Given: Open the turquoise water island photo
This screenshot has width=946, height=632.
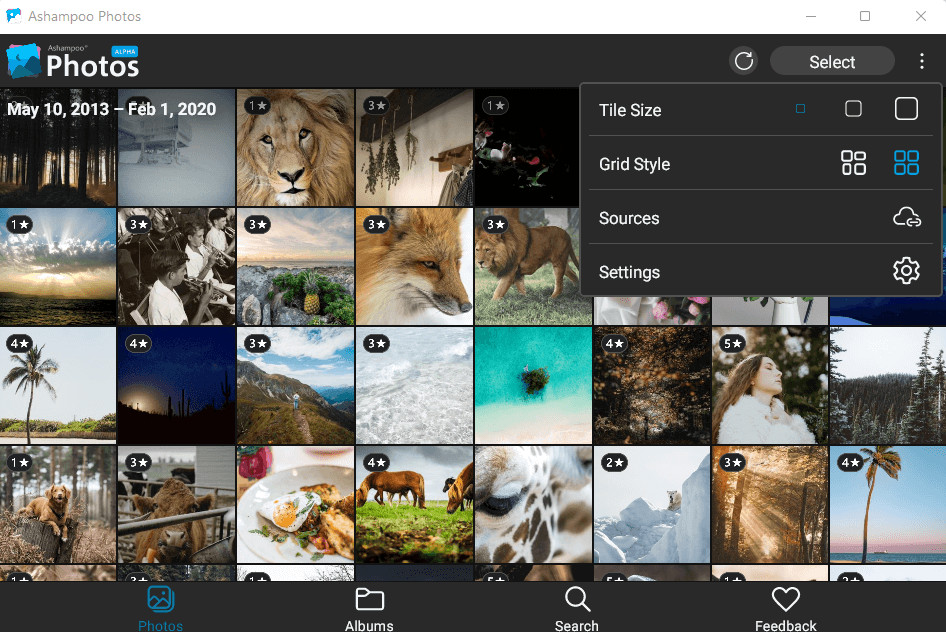Looking at the screenshot, I should pos(533,385).
